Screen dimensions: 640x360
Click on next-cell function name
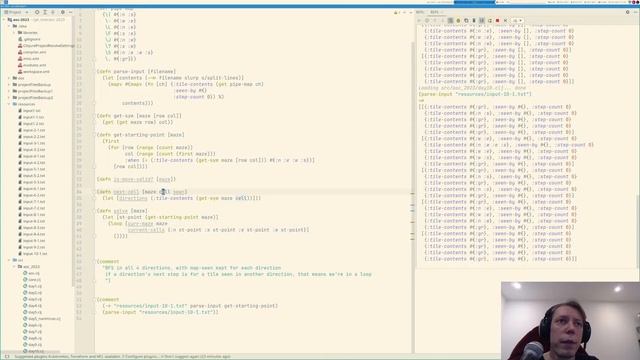(126, 192)
